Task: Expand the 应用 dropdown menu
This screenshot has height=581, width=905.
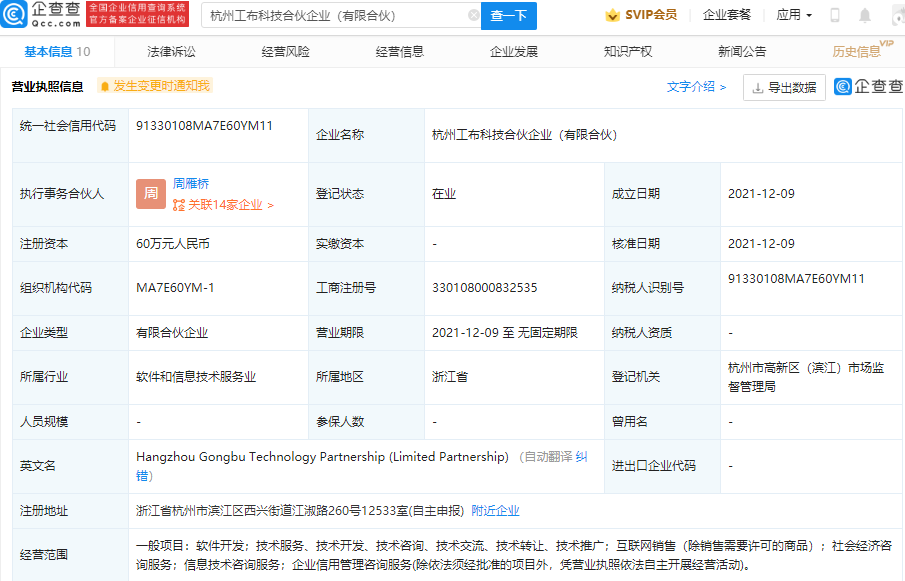Action: click(x=794, y=16)
